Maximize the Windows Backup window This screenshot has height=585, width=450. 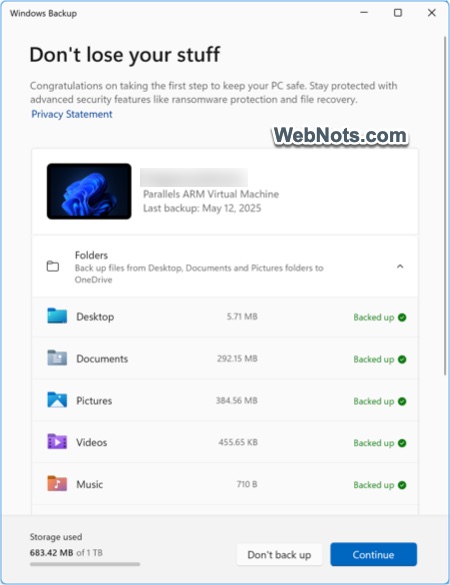[398, 13]
